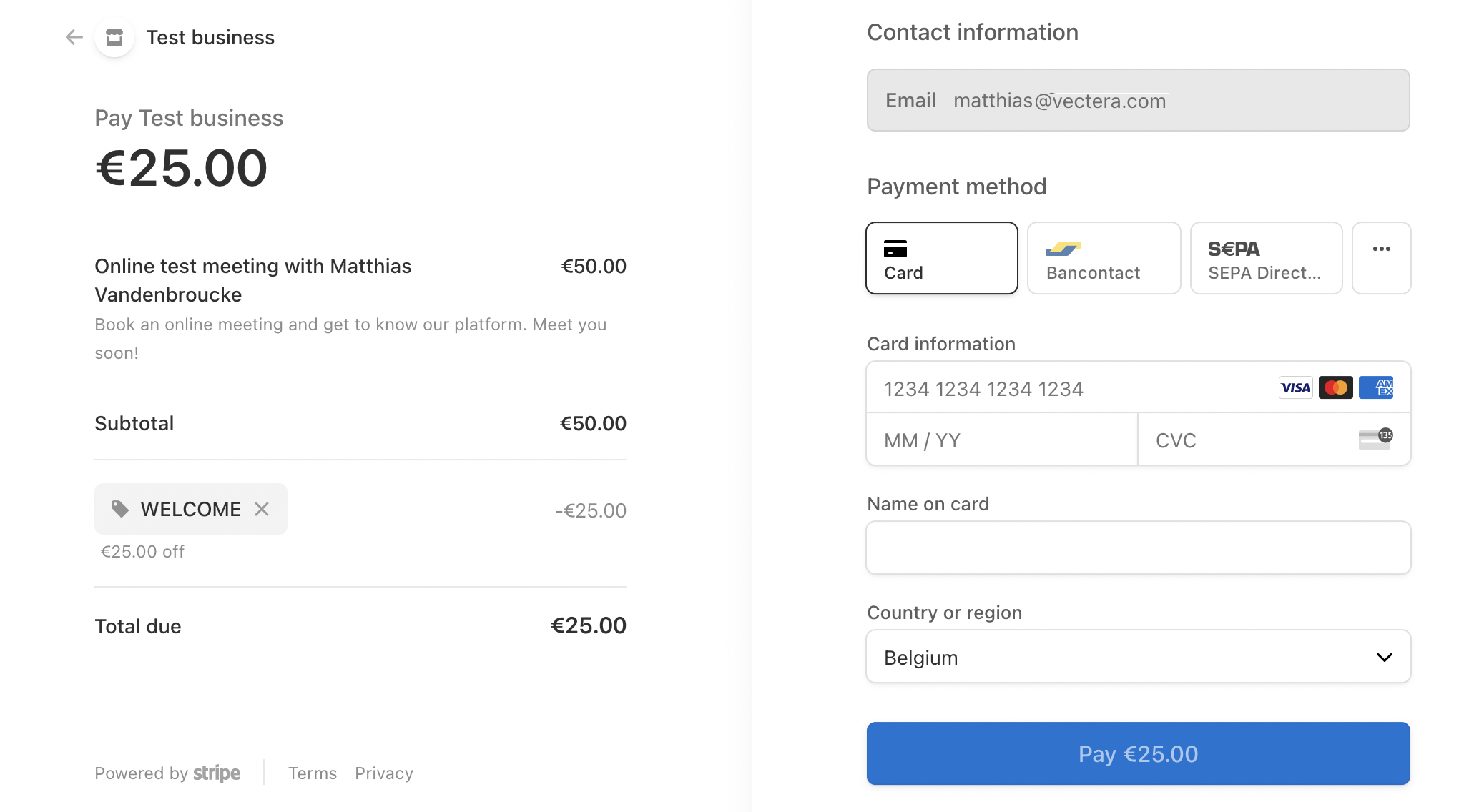The width and height of the screenshot is (1459, 812).
Task: Open the Country or region dropdown
Action: pyautogui.click(x=1139, y=657)
